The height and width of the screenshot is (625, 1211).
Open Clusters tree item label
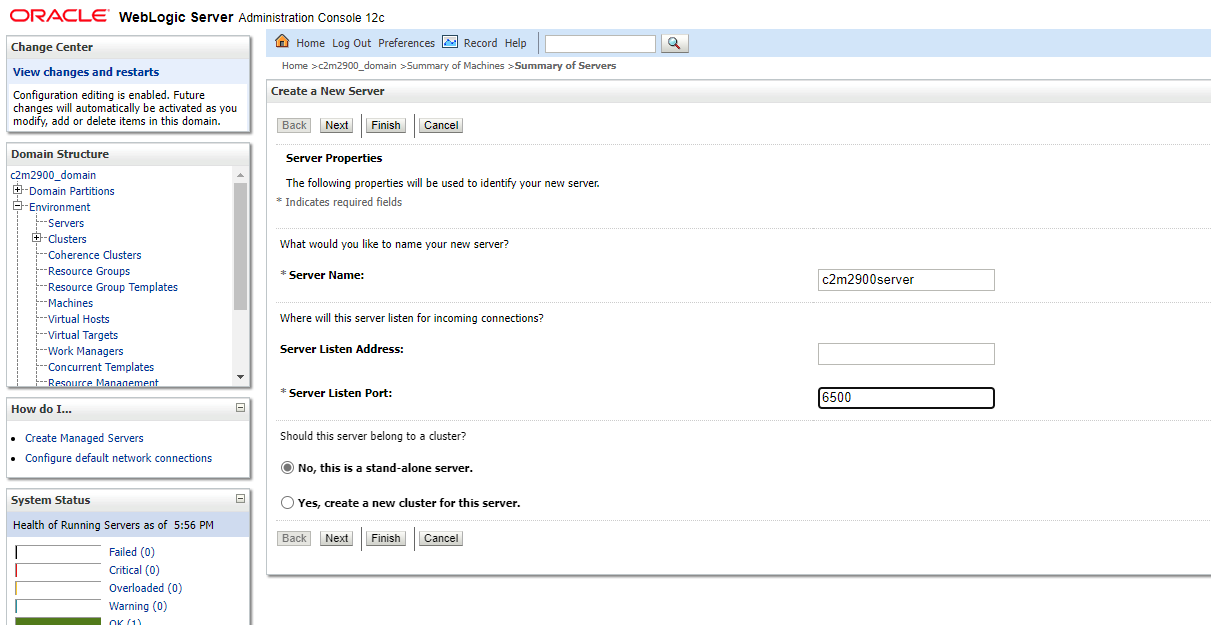[x=67, y=239]
